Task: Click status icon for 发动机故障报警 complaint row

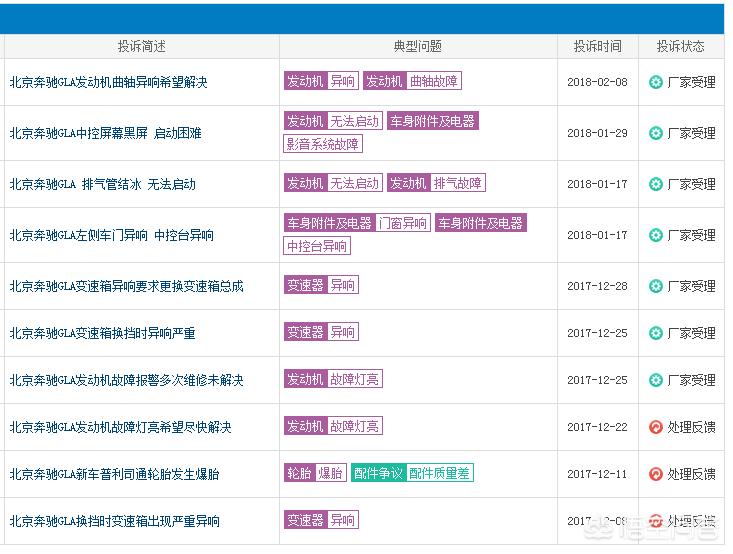Action: click(x=655, y=380)
